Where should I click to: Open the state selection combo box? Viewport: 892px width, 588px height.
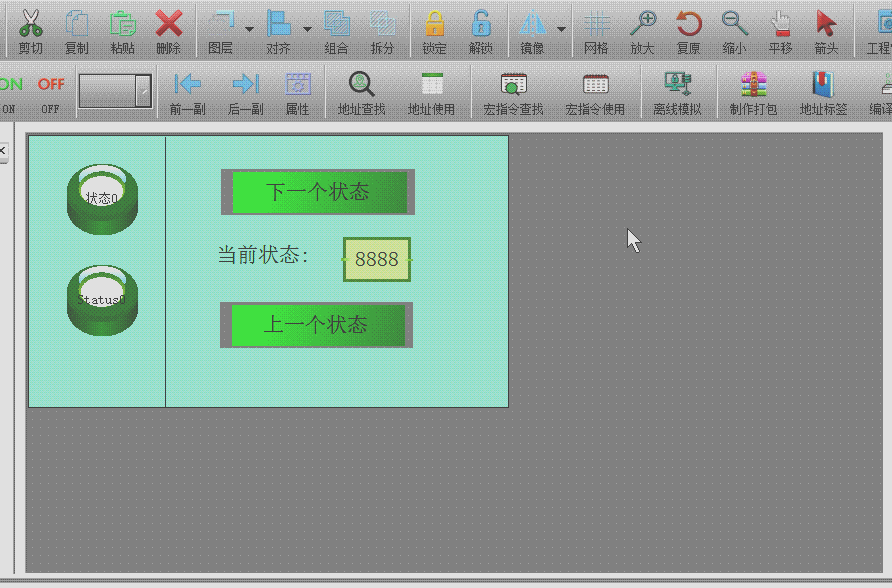tap(143, 91)
